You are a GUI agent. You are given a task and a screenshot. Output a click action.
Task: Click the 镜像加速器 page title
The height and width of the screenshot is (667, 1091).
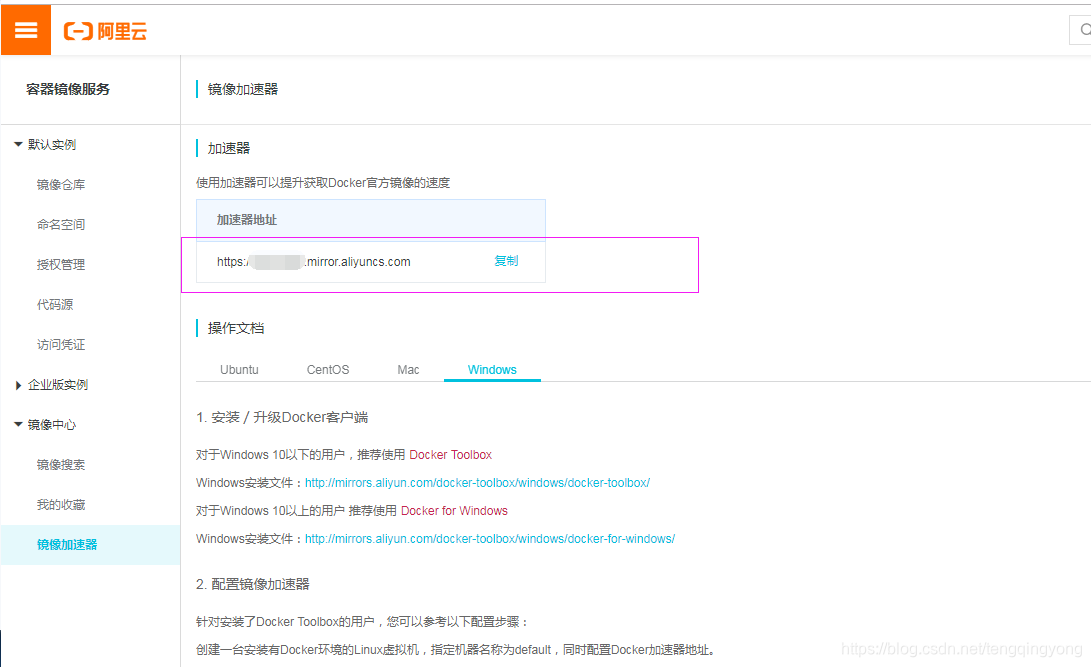(243, 89)
